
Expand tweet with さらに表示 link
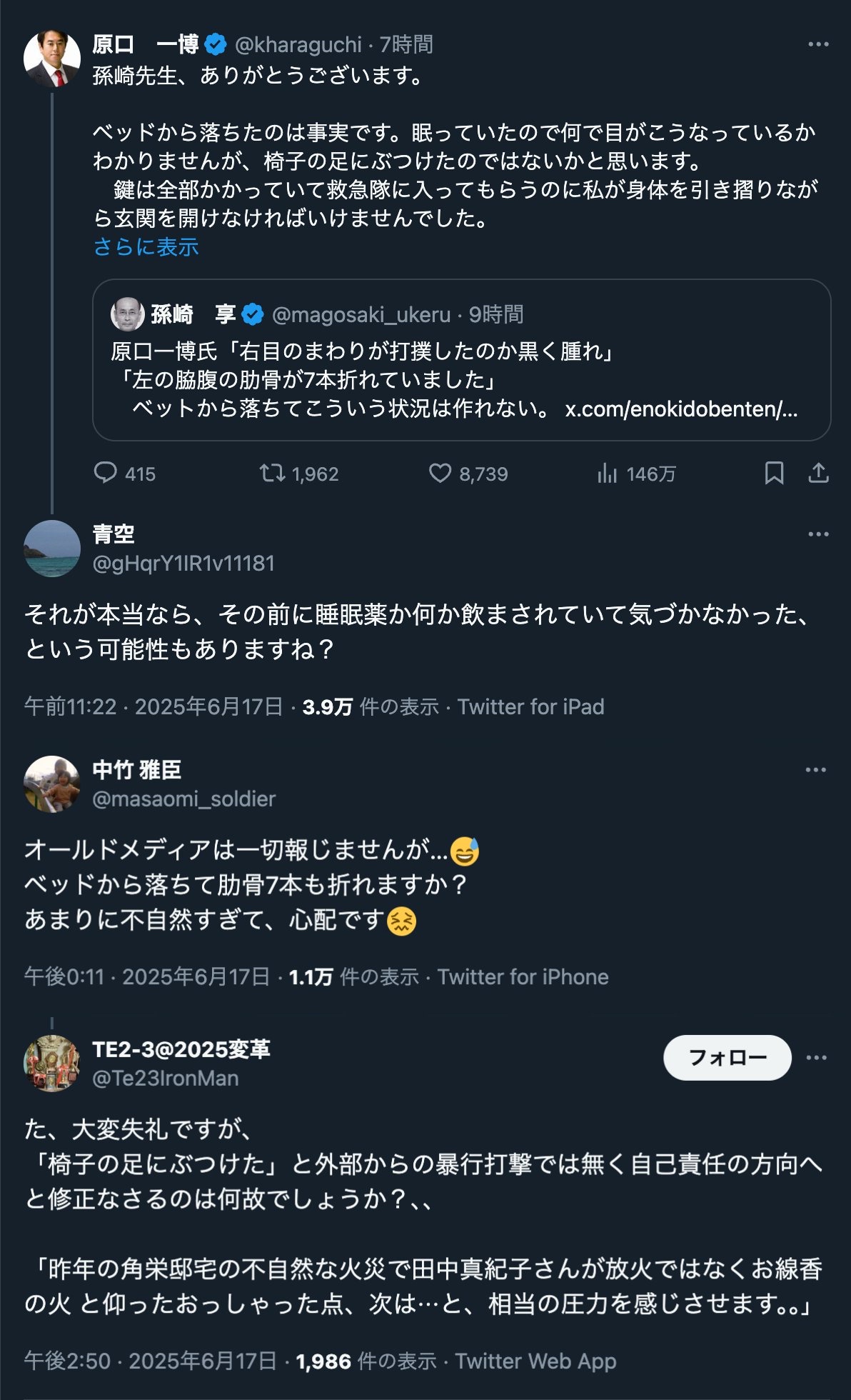146,247
